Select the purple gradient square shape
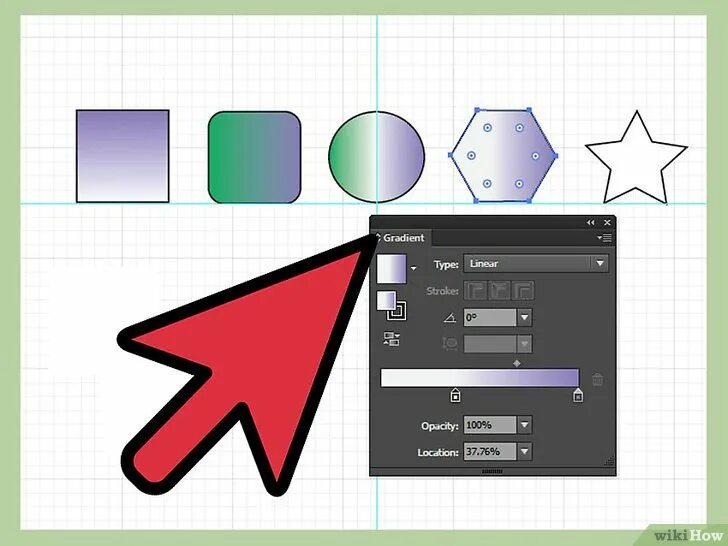The height and width of the screenshot is (546, 728). pos(123,156)
